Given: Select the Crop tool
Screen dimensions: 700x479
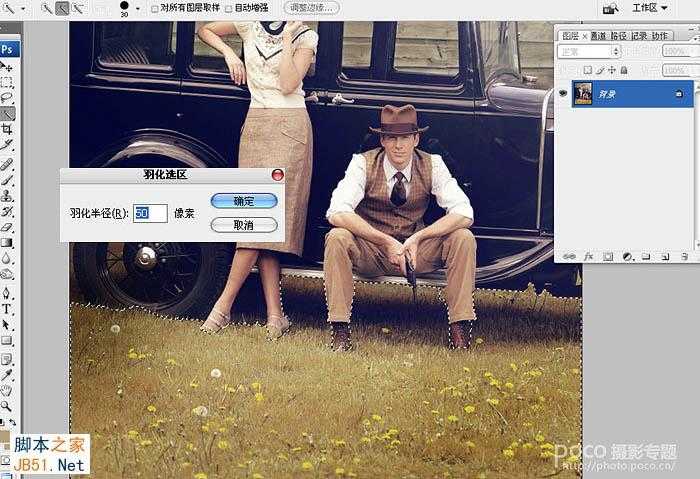Looking at the screenshot, I should click(7, 129).
